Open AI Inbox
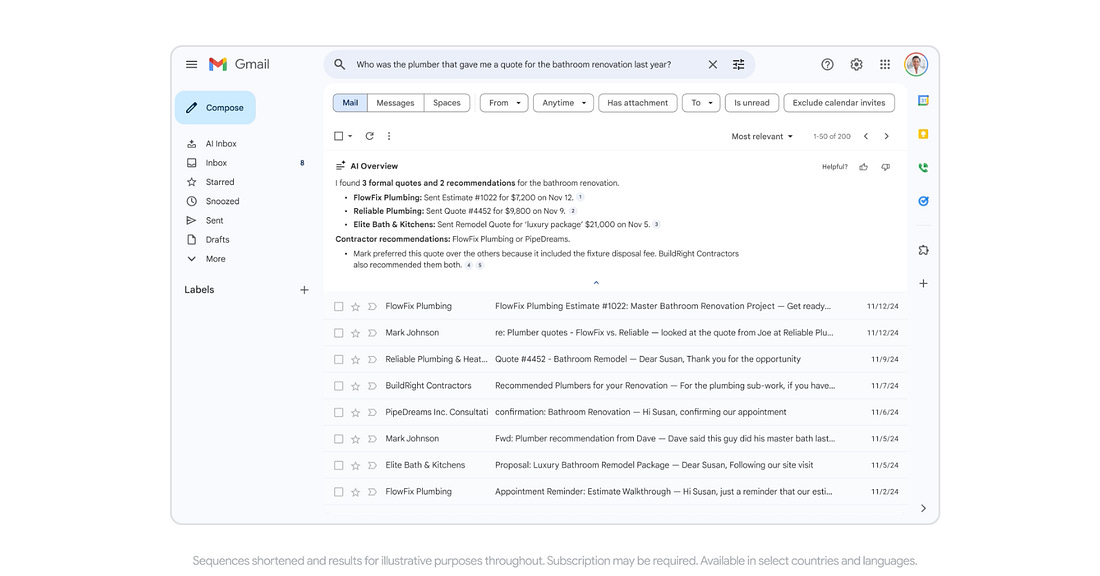The width and height of the screenshot is (1100, 576). click(221, 144)
